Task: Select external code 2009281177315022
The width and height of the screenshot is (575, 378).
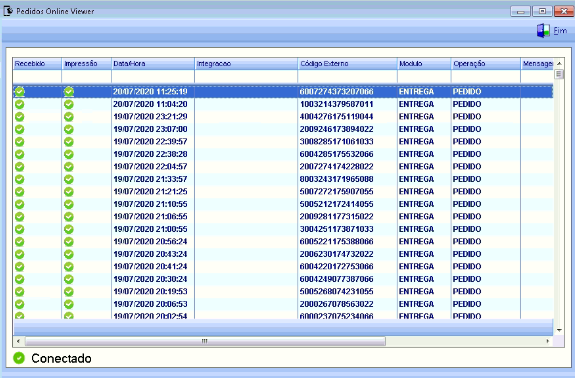Action: pyautogui.click(x=336, y=216)
